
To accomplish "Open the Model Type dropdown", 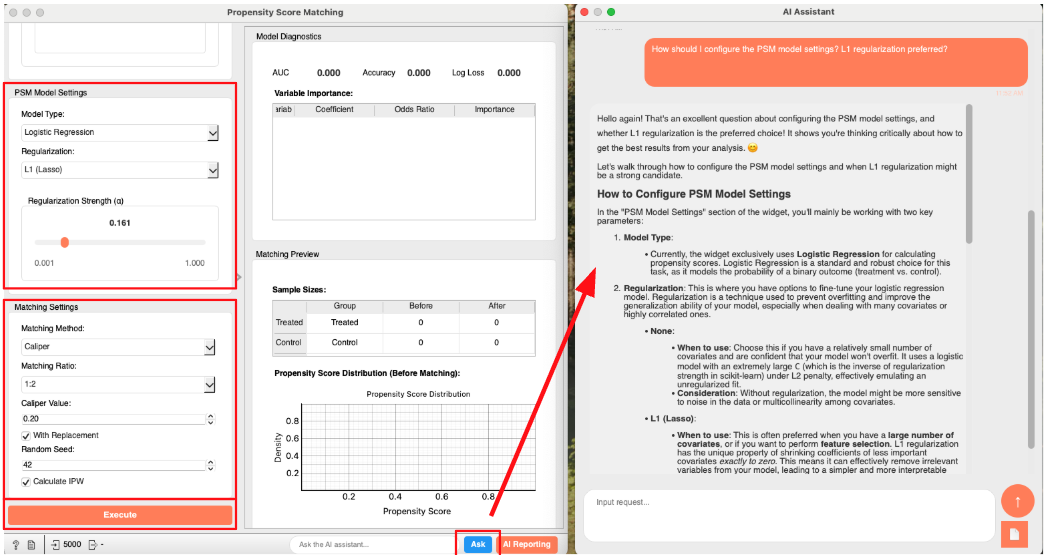I will click(119, 132).
